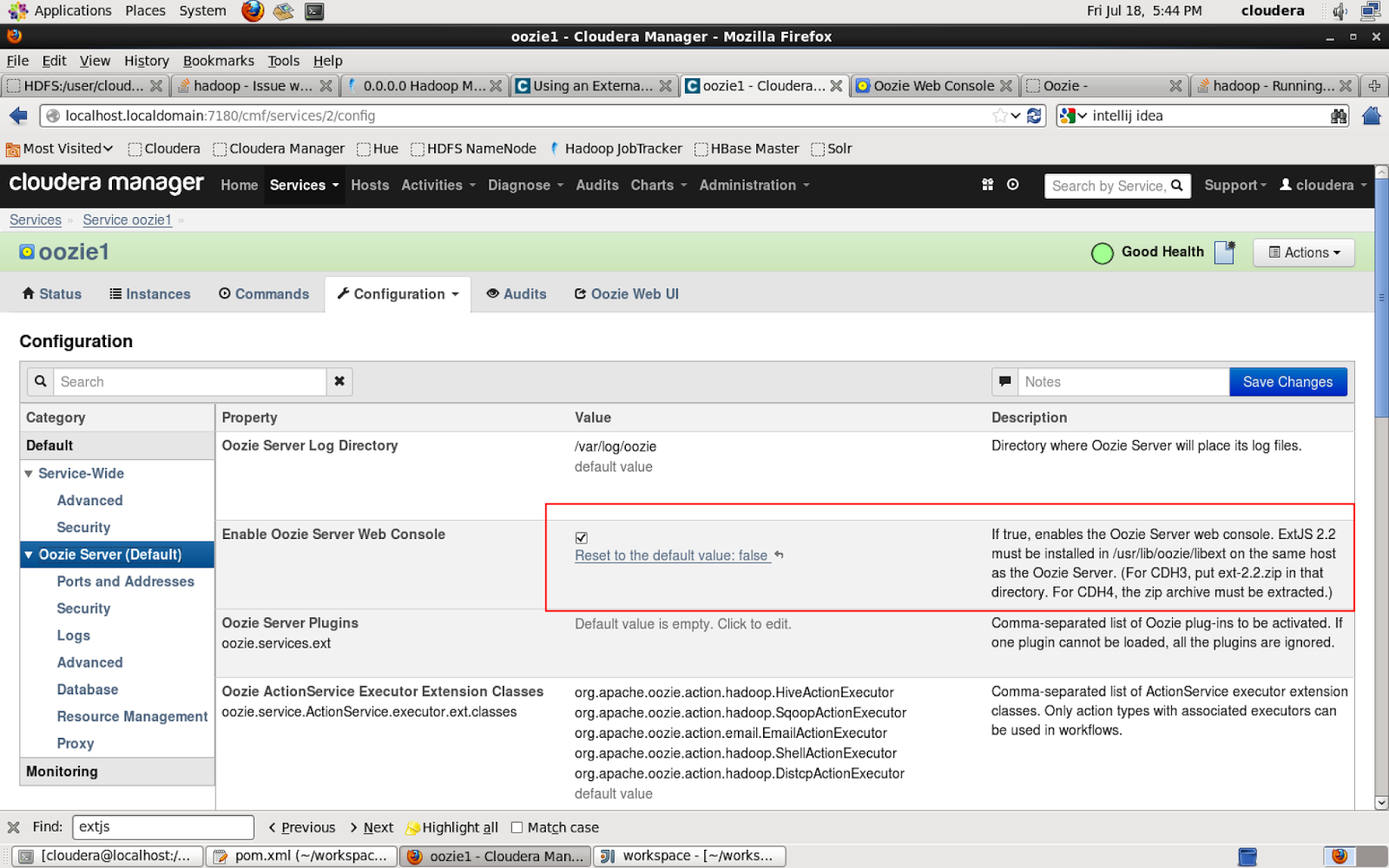Screen dimensions: 1389x868
Task: Follow the Service oozie1 breadcrumb link
Action: pyautogui.click(x=127, y=220)
